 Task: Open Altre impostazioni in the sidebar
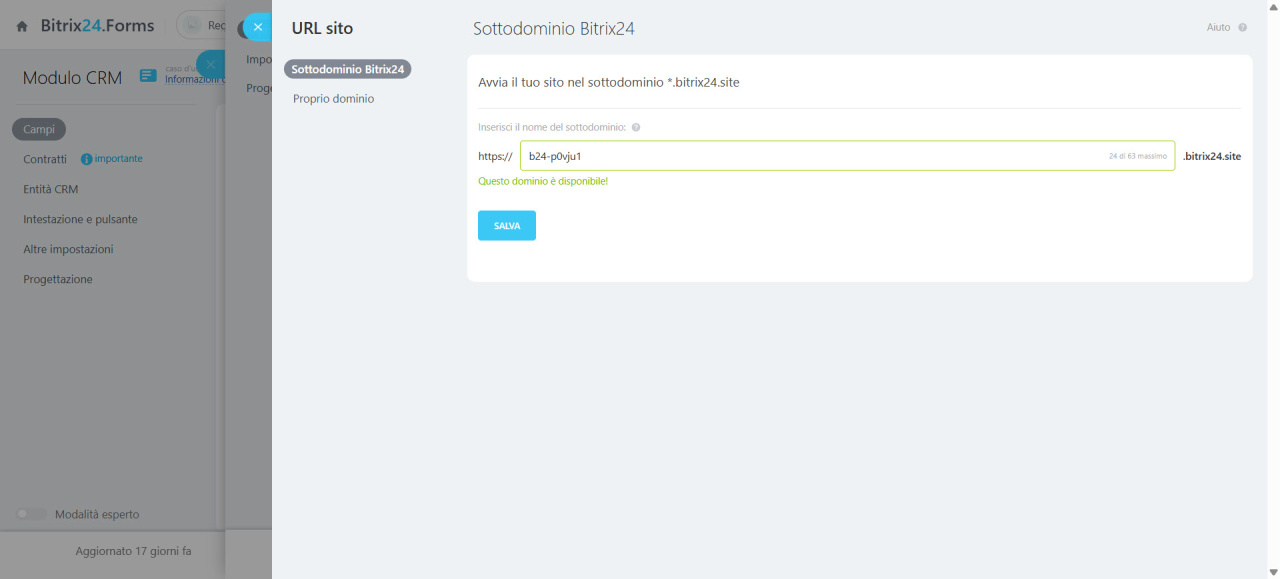tap(68, 249)
